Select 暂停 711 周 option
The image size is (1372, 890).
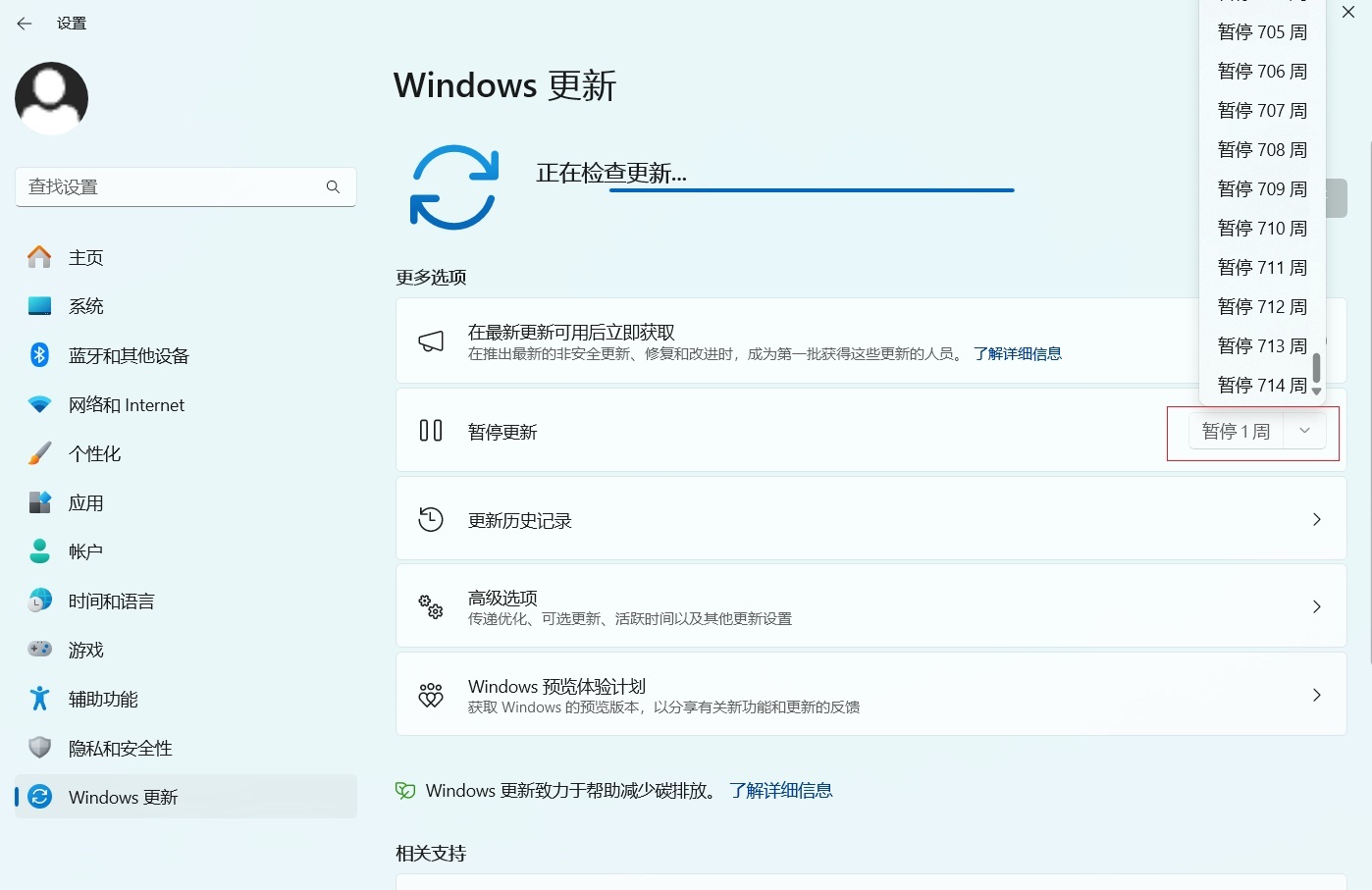tap(1262, 268)
